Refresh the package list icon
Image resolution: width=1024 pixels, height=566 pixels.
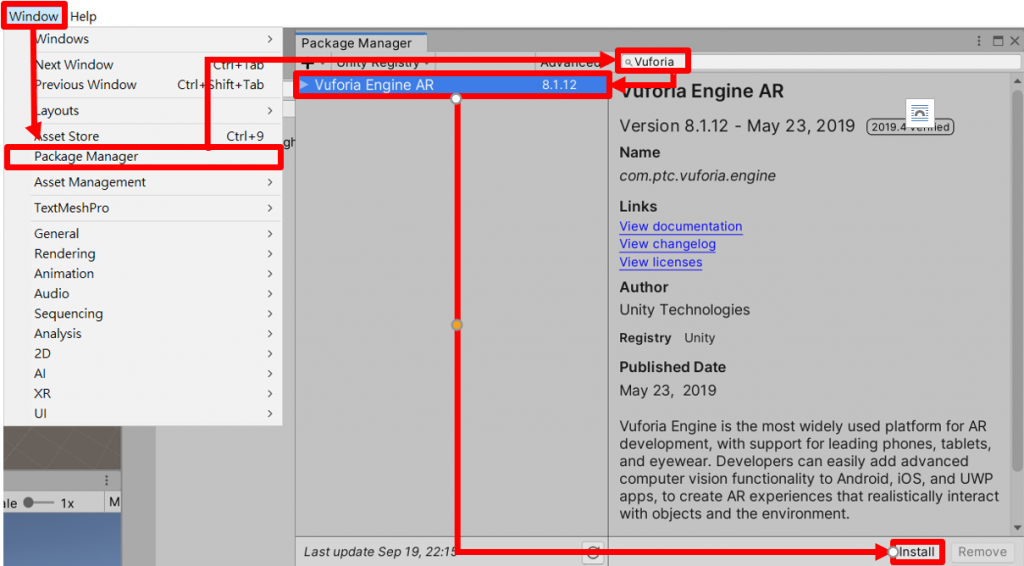coord(593,553)
